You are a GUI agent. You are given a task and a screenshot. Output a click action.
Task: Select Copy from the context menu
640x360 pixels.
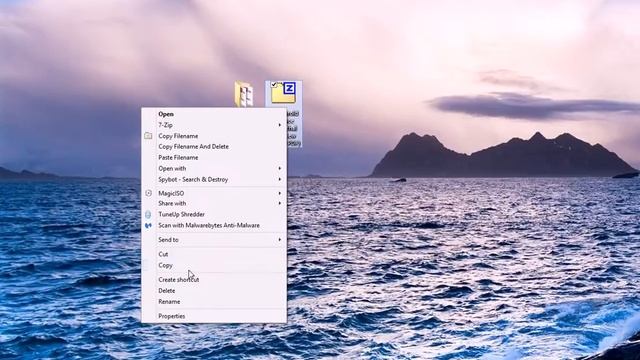click(214, 265)
